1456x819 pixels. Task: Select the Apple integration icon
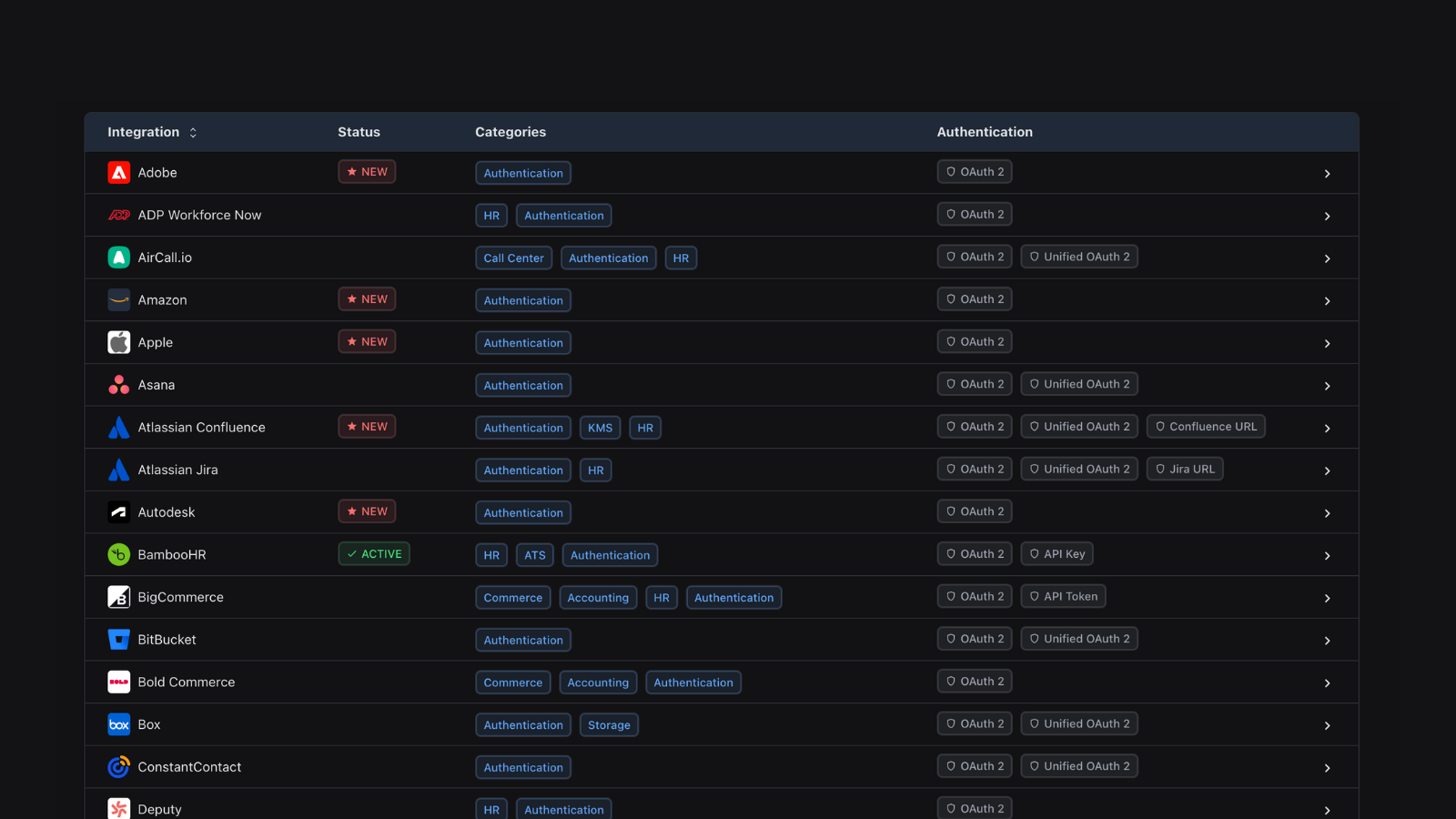pos(118,342)
